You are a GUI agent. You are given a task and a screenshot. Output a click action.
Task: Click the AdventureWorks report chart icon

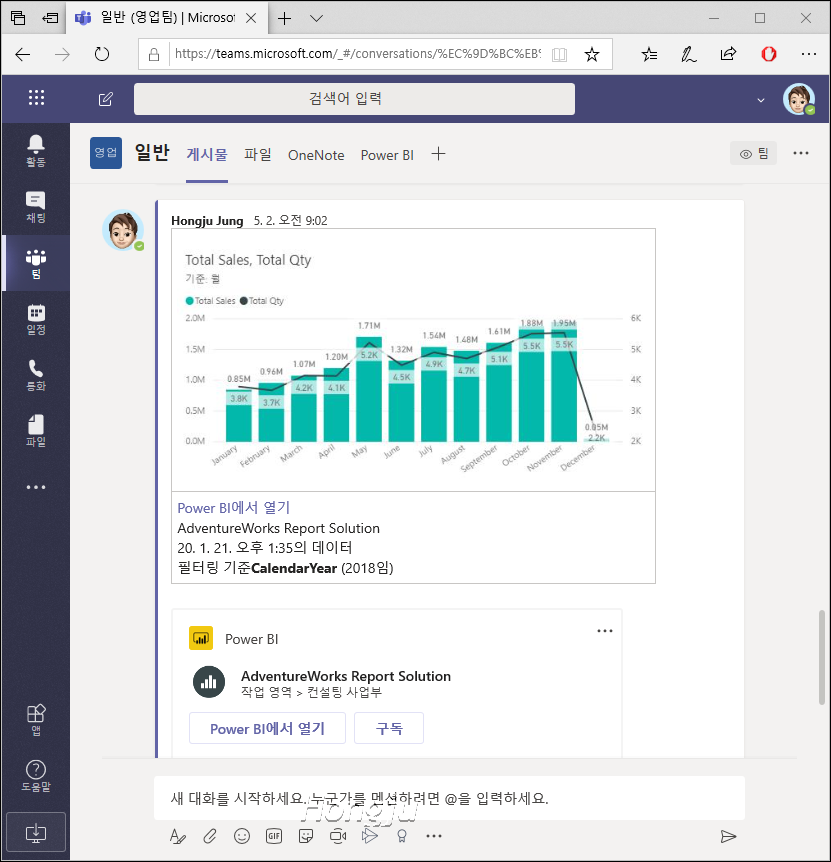click(x=209, y=682)
